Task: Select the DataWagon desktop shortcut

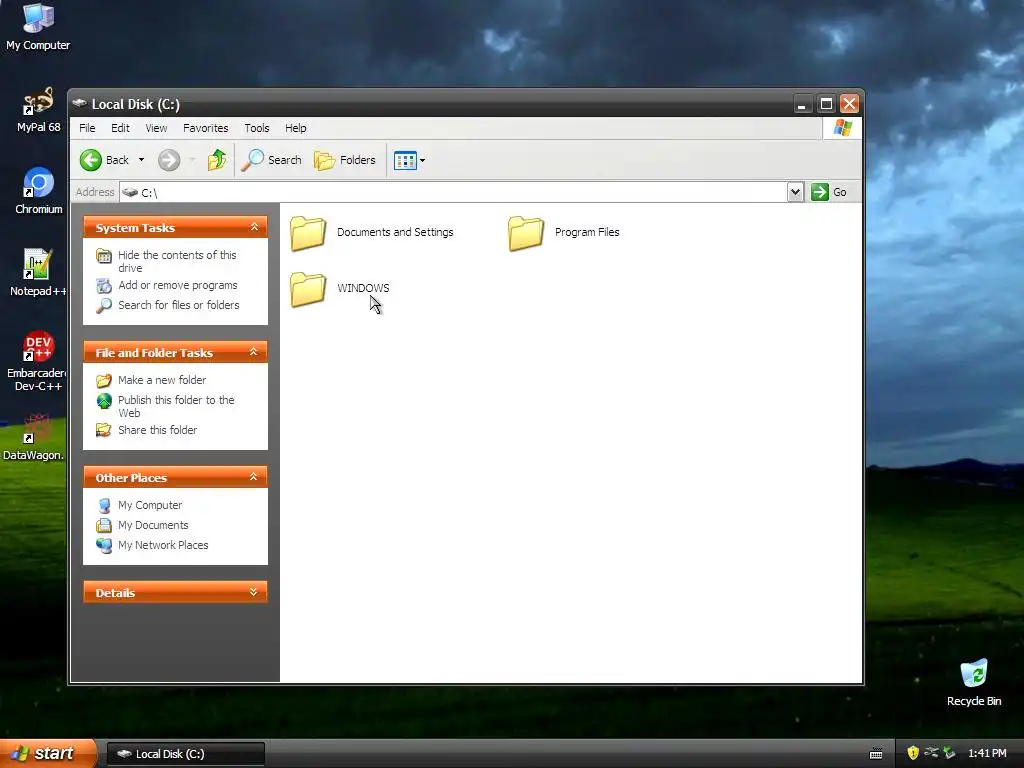Action: pyautogui.click(x=36, y=436)
